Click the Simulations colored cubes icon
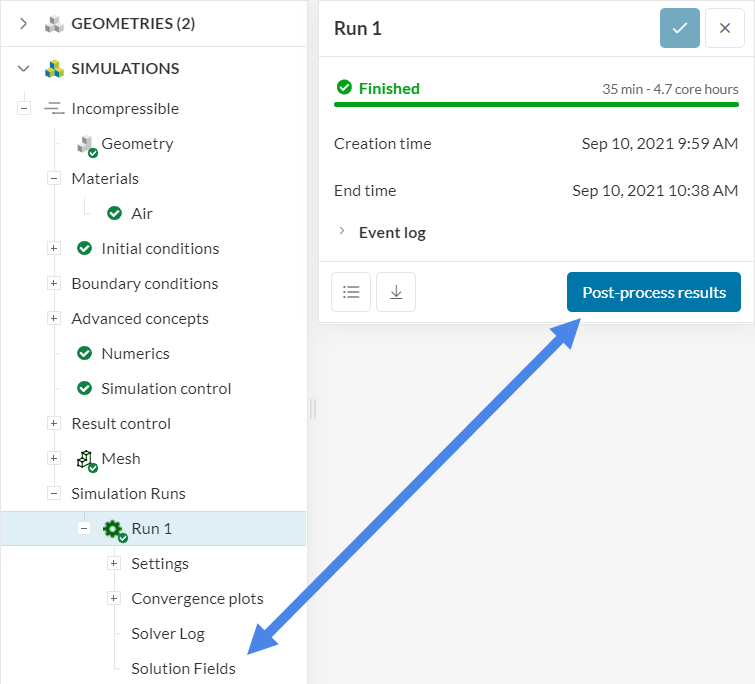The width and height of the screenshot is (755, 684). point(54,69)
